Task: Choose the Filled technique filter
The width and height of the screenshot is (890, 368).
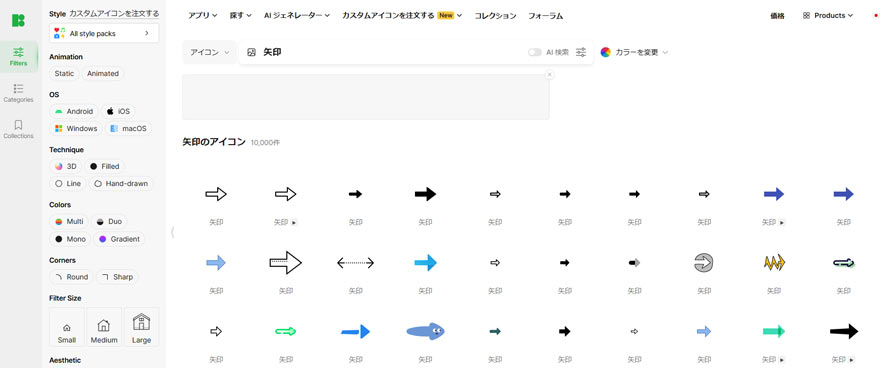Action: click(104, 166)
